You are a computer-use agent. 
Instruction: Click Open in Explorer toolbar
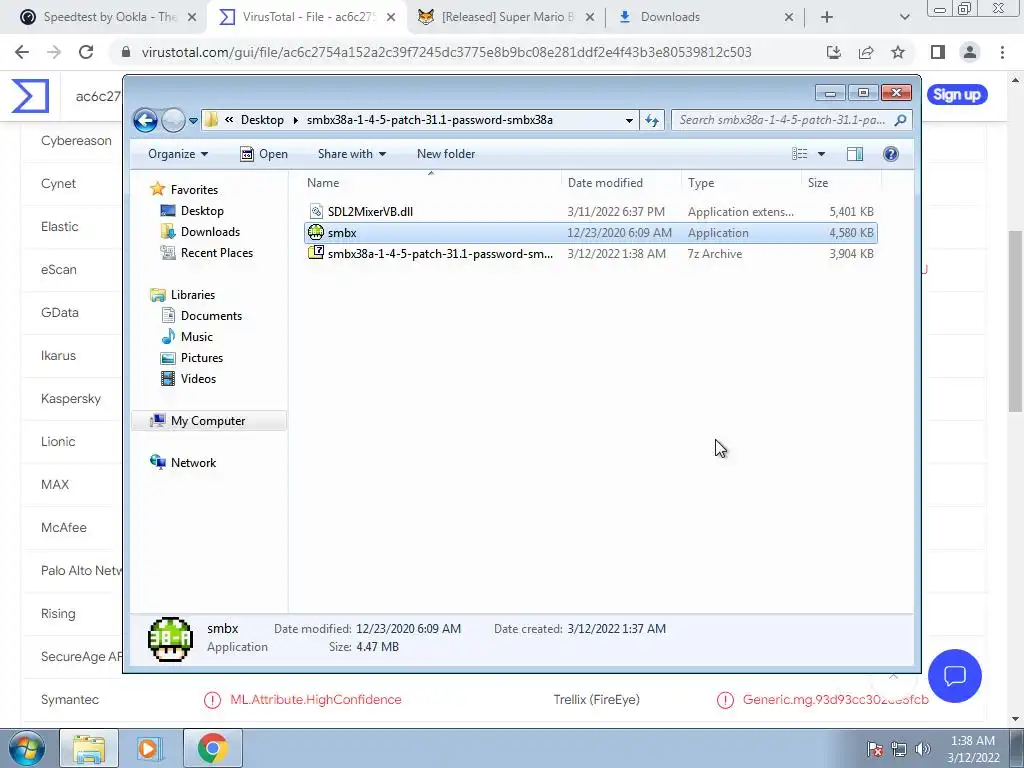(x=264, y=154)
